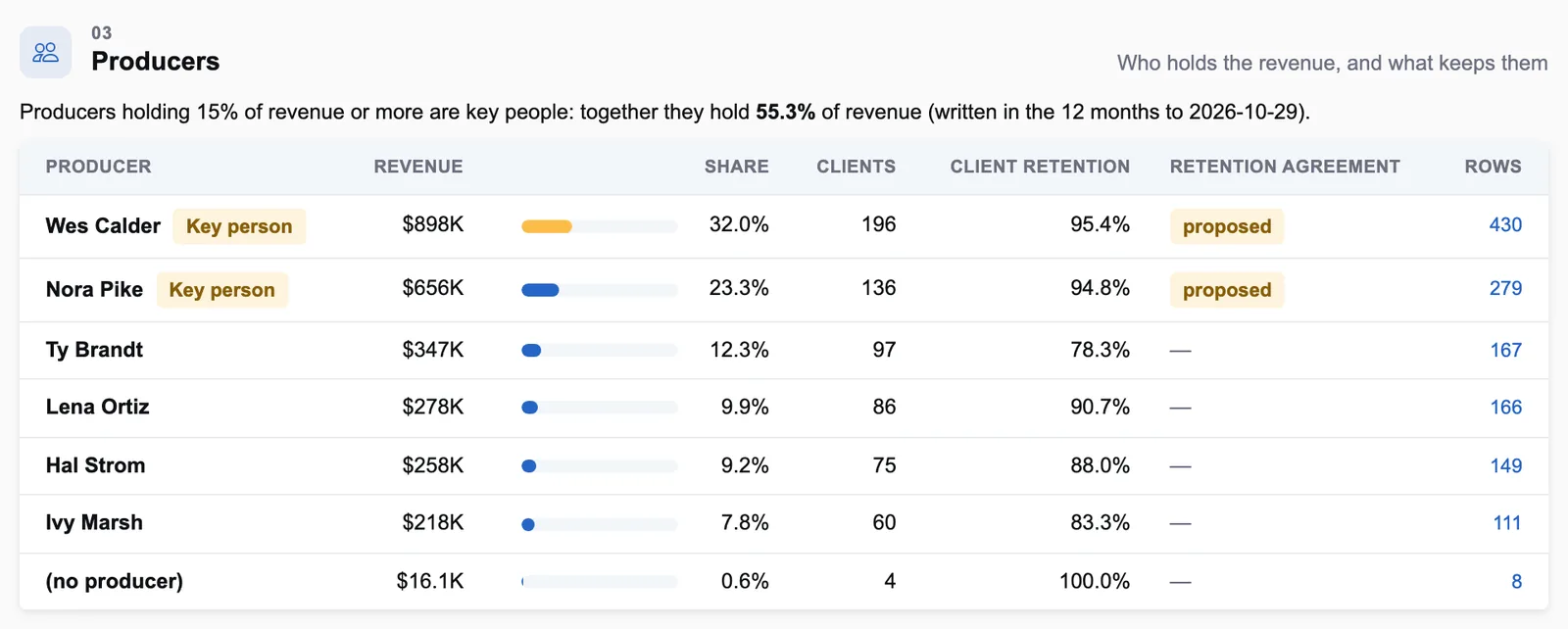
Task: Click the Key person badge beside Nora Pike
Action: pos(222,290)
